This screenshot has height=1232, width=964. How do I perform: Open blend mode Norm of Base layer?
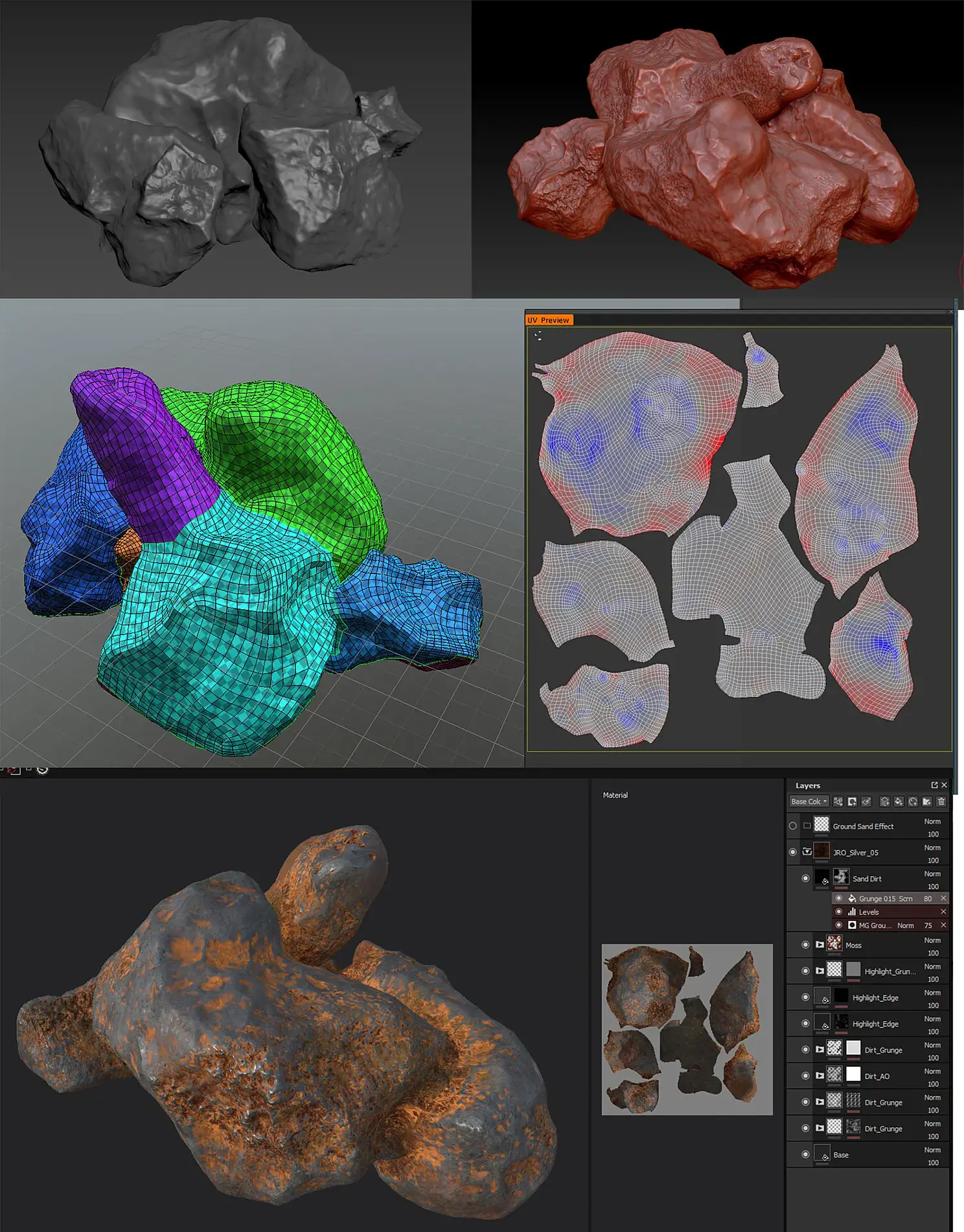[x=932, y=1150]
